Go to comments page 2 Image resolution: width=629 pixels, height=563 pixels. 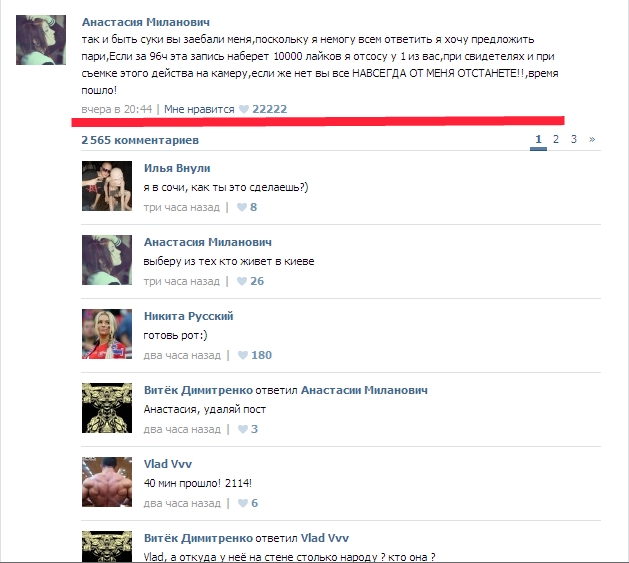[x=556, y=139]
